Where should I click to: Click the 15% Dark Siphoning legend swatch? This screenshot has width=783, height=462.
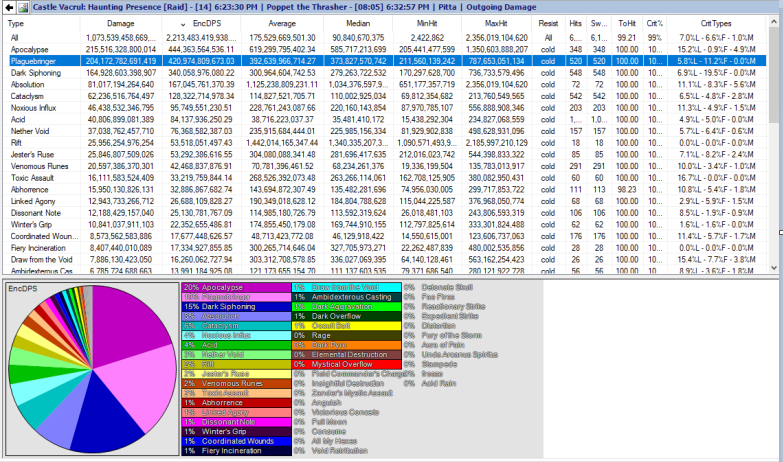click(237, 307)
